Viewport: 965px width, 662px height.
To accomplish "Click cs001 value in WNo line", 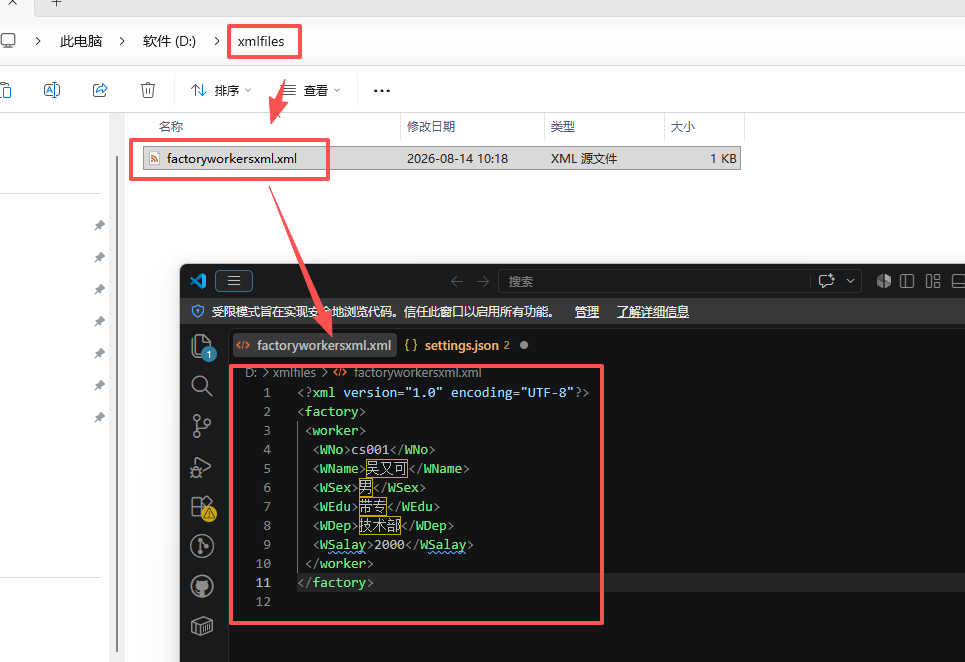I will (370, 449).
